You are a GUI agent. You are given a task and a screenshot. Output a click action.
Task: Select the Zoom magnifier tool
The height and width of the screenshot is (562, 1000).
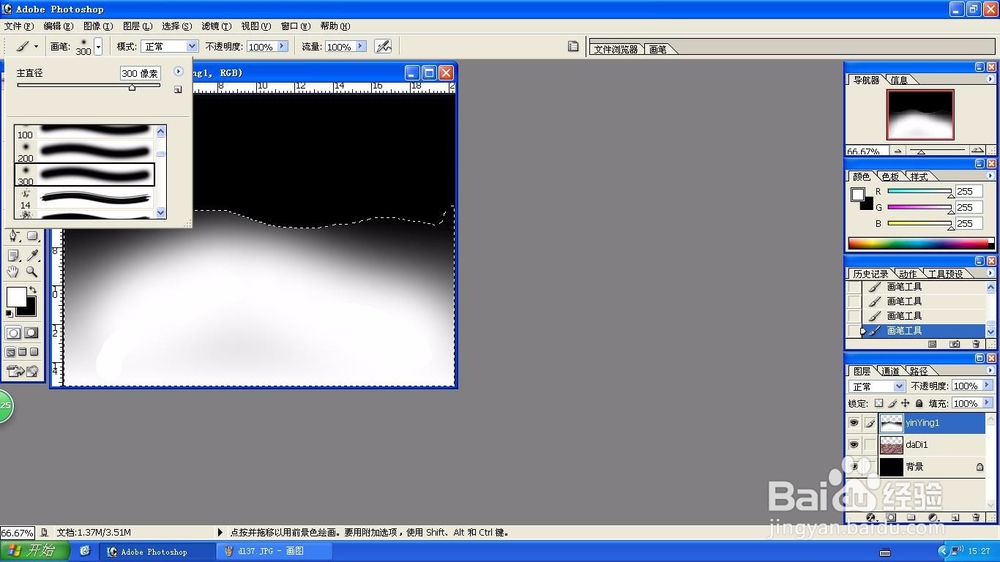33,272
